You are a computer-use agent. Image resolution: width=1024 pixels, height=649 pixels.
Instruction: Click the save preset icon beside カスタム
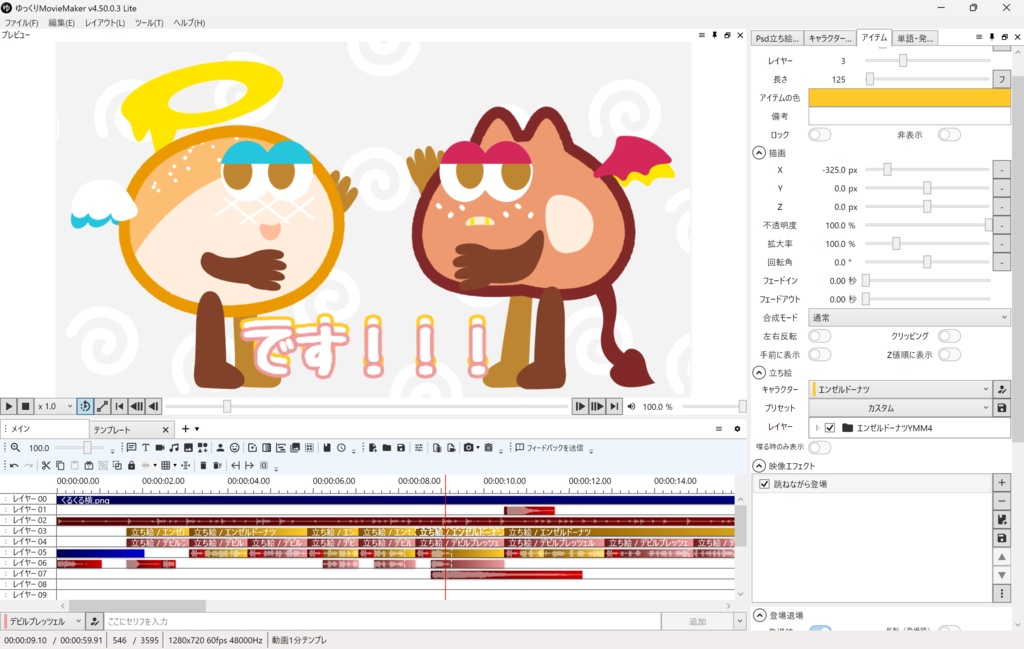click(1002, 407)
